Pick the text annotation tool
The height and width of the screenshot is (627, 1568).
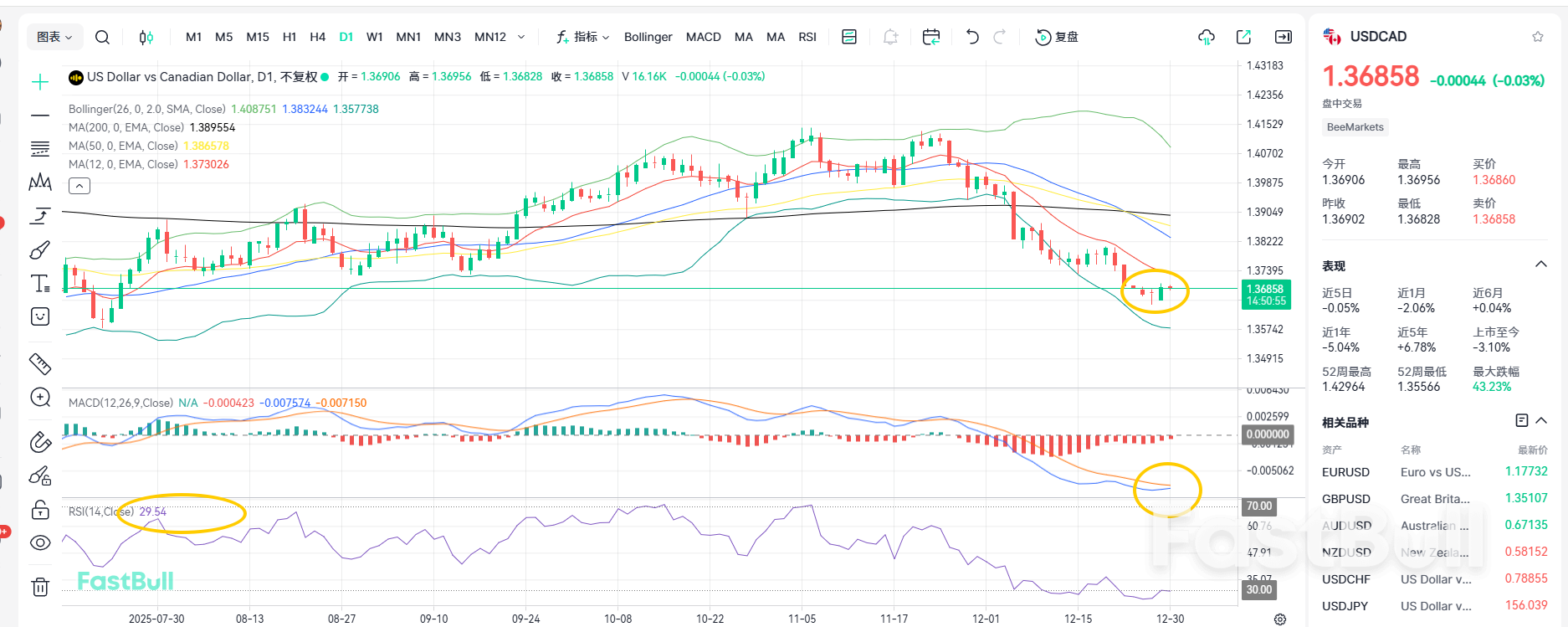pos(40,284)
